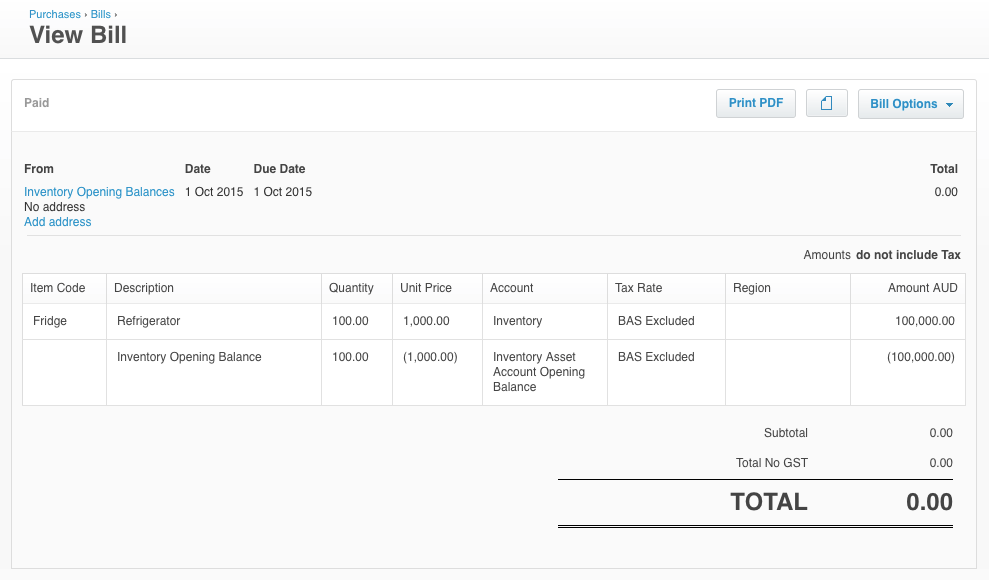Click the Bill Options dropdown arrow
This screenshot has width=989, height=580.
[947, 103]
